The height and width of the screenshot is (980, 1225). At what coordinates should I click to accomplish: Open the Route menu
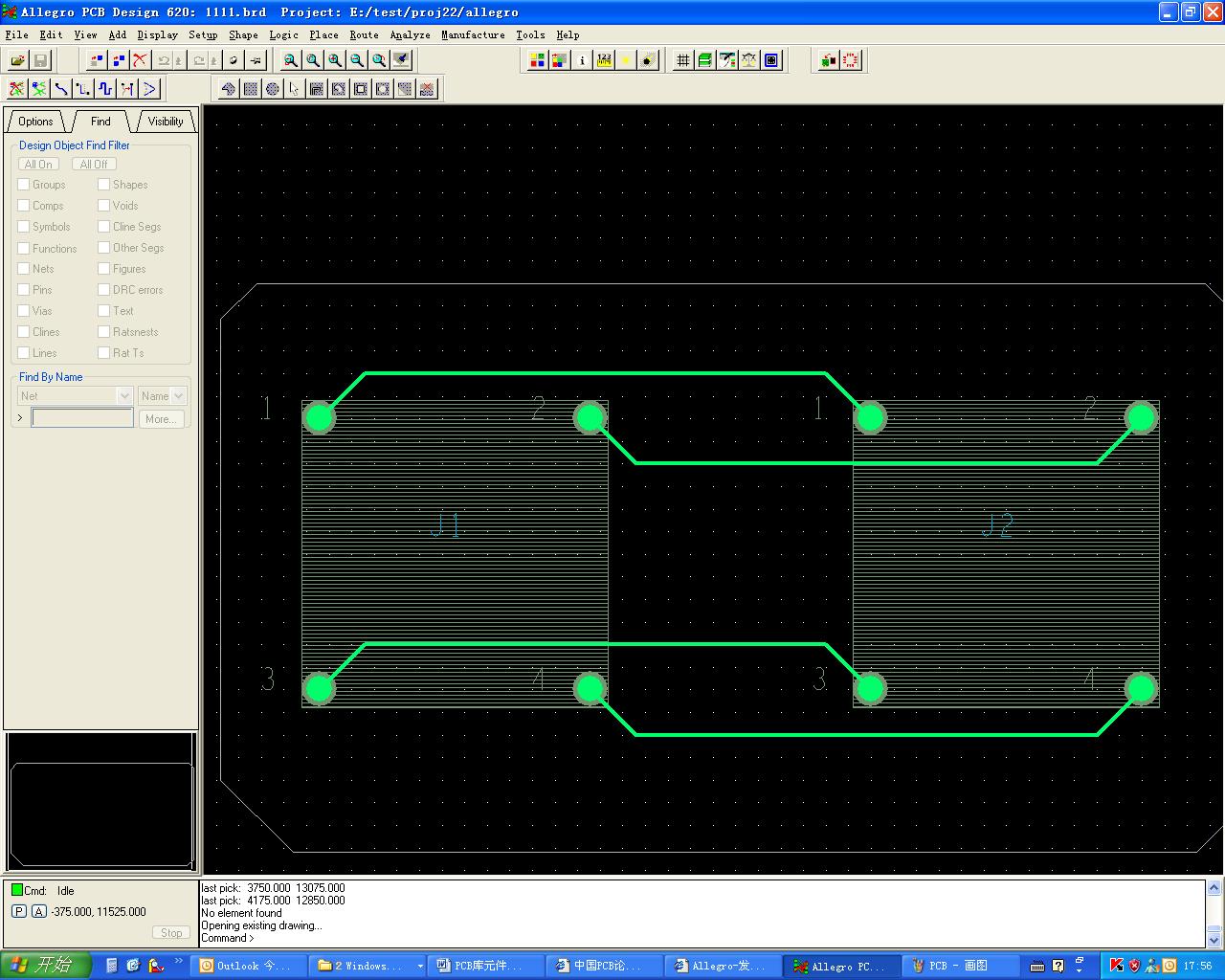[x=364, y=34]
